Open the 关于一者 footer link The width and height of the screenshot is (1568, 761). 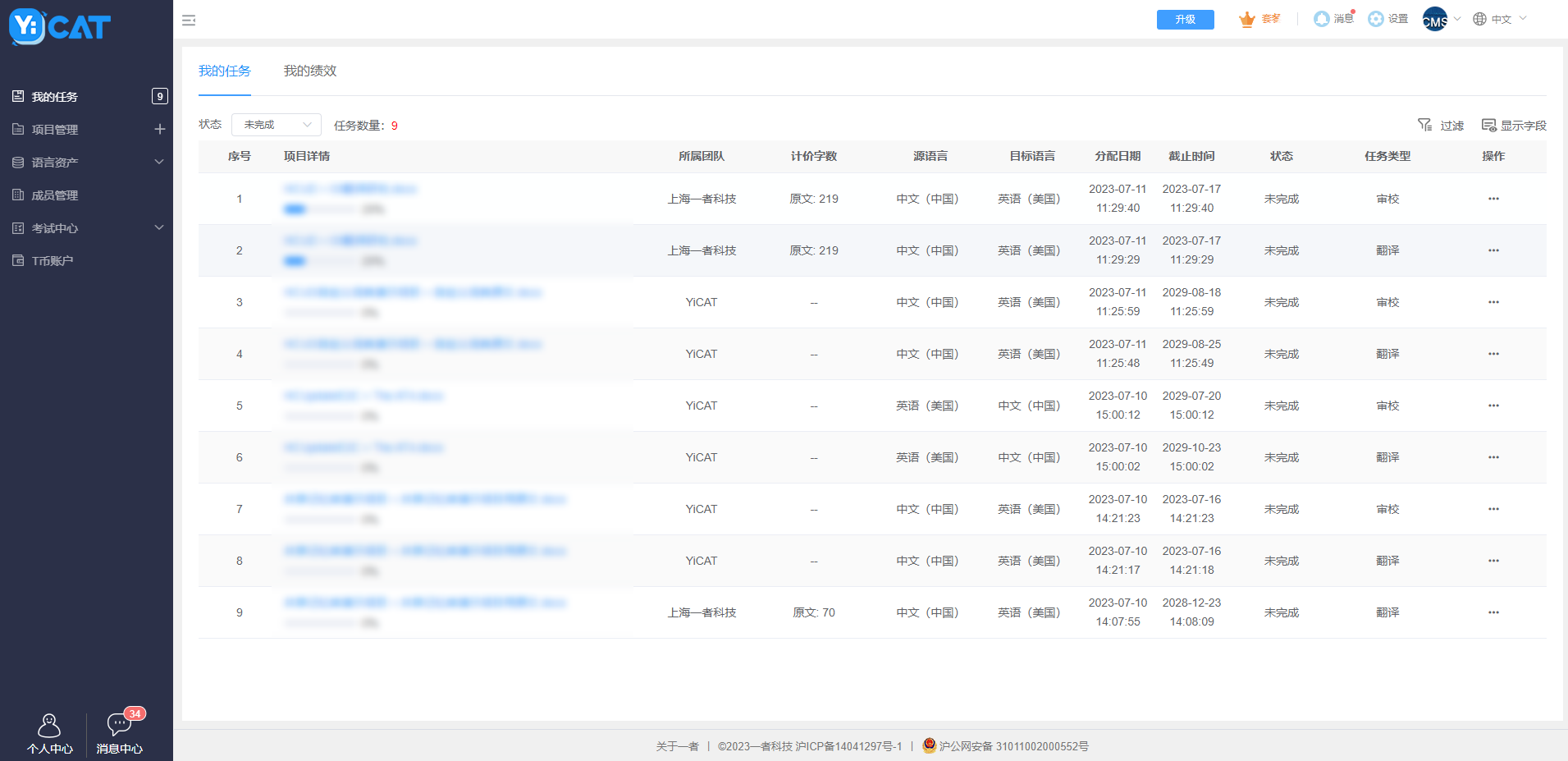coord(677,746)
